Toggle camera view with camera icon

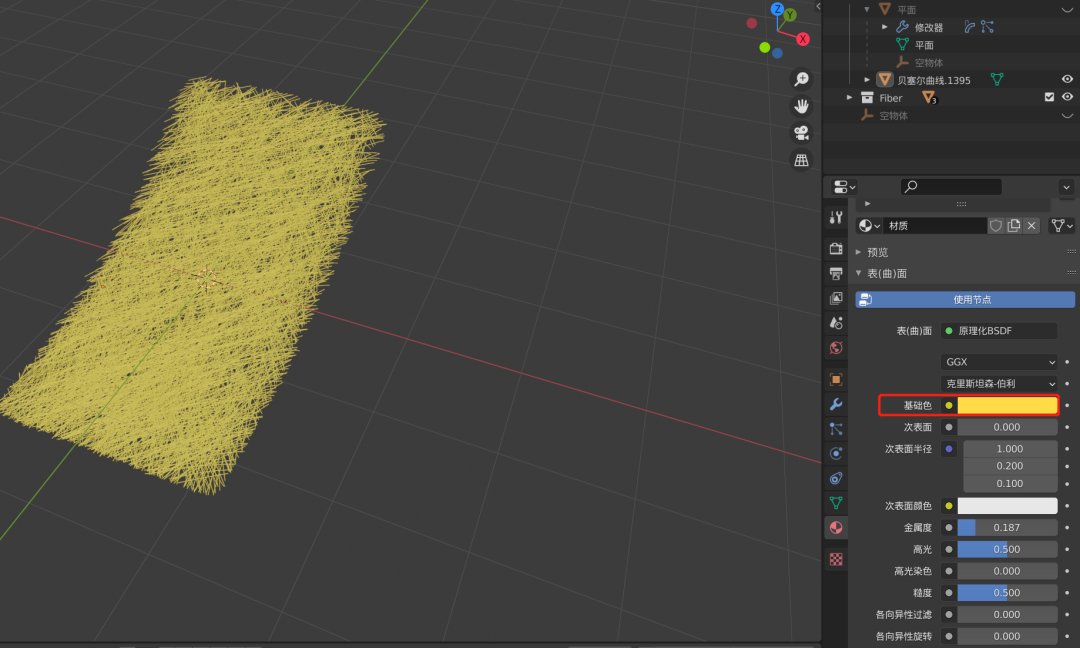pos(801,133)
